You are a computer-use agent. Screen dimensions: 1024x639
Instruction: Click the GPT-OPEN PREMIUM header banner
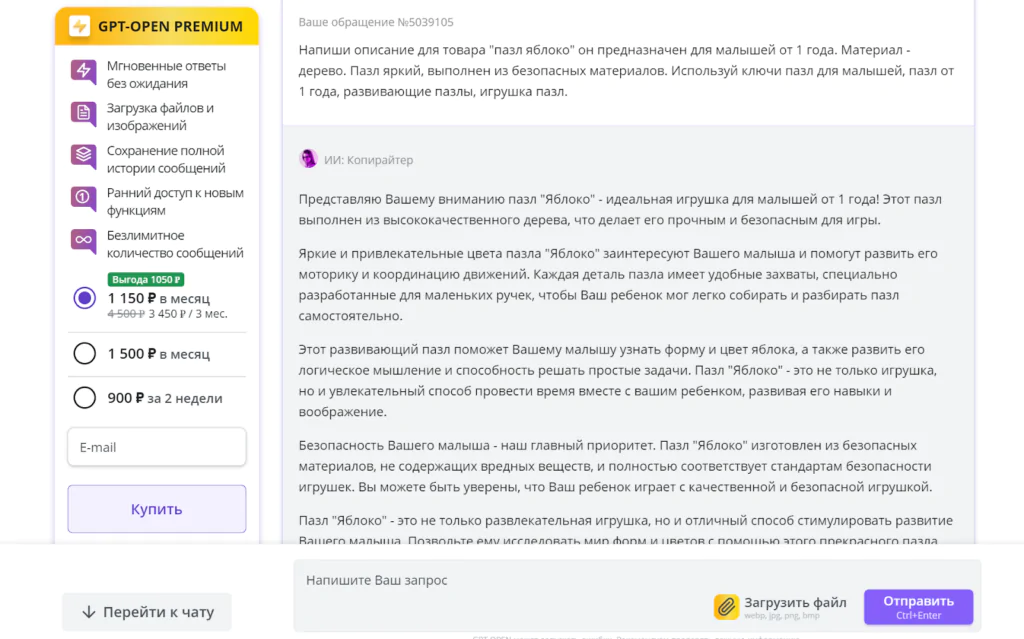(x=157, y=26)
